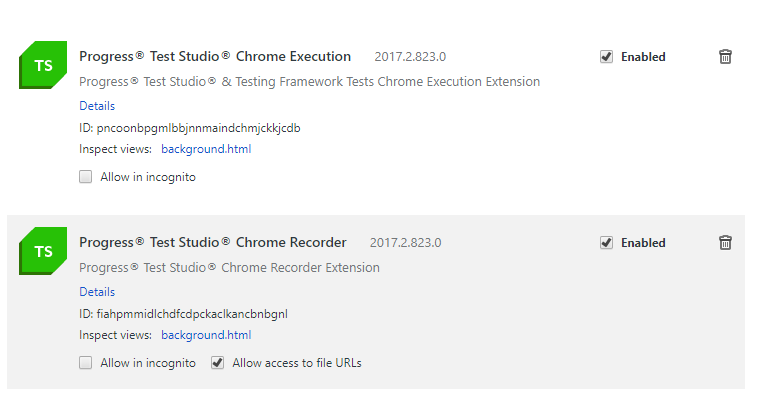Allow Chrome Execution in incognito

tap(86, 177)
